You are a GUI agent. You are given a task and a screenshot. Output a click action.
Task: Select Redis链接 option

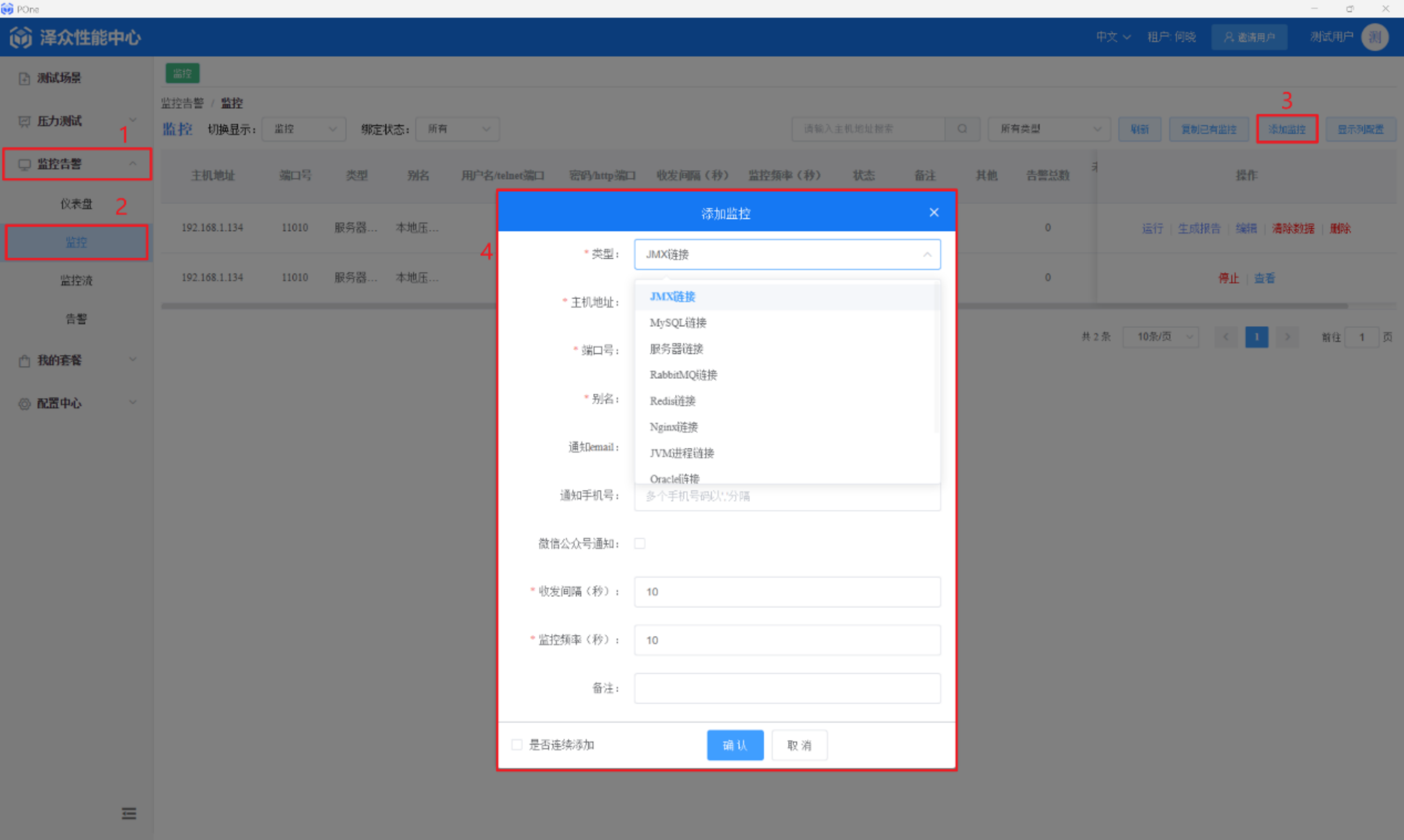787,401
